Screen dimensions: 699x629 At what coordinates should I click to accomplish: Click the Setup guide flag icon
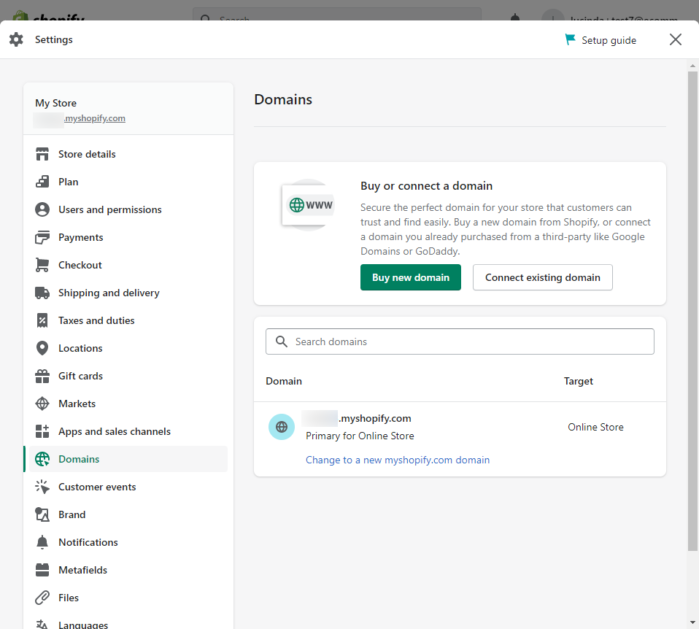point(570,40)
